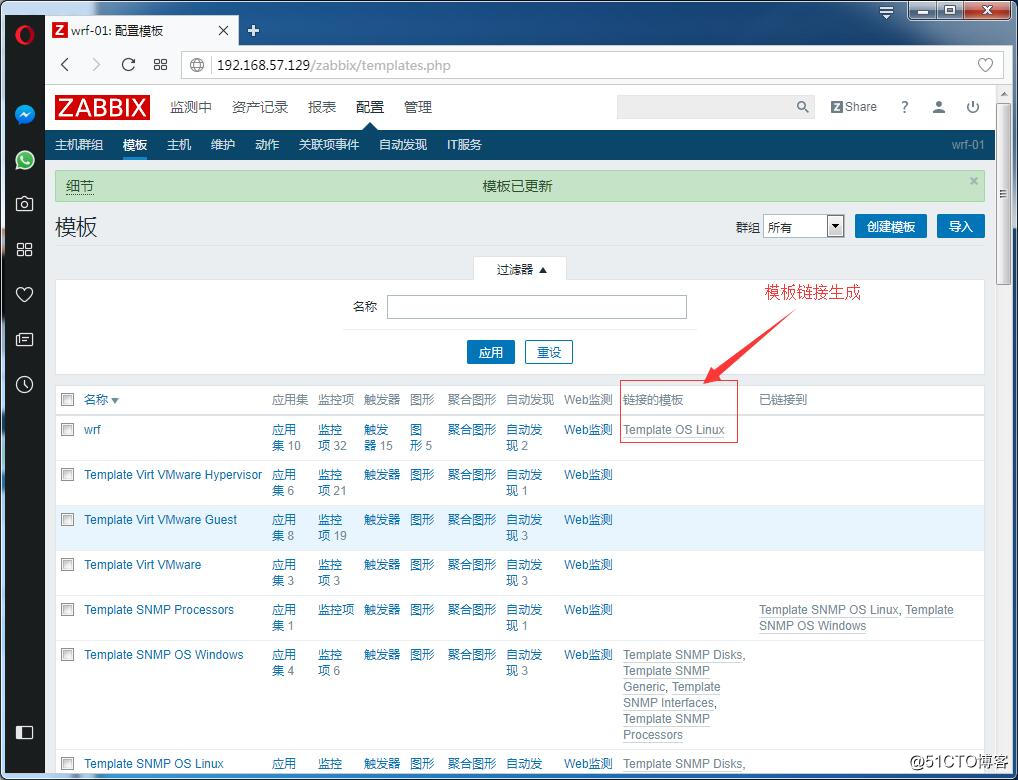Click the ZABBIX logo
The height and width of the screenshot is (780, 1018).
click(103, 108)
